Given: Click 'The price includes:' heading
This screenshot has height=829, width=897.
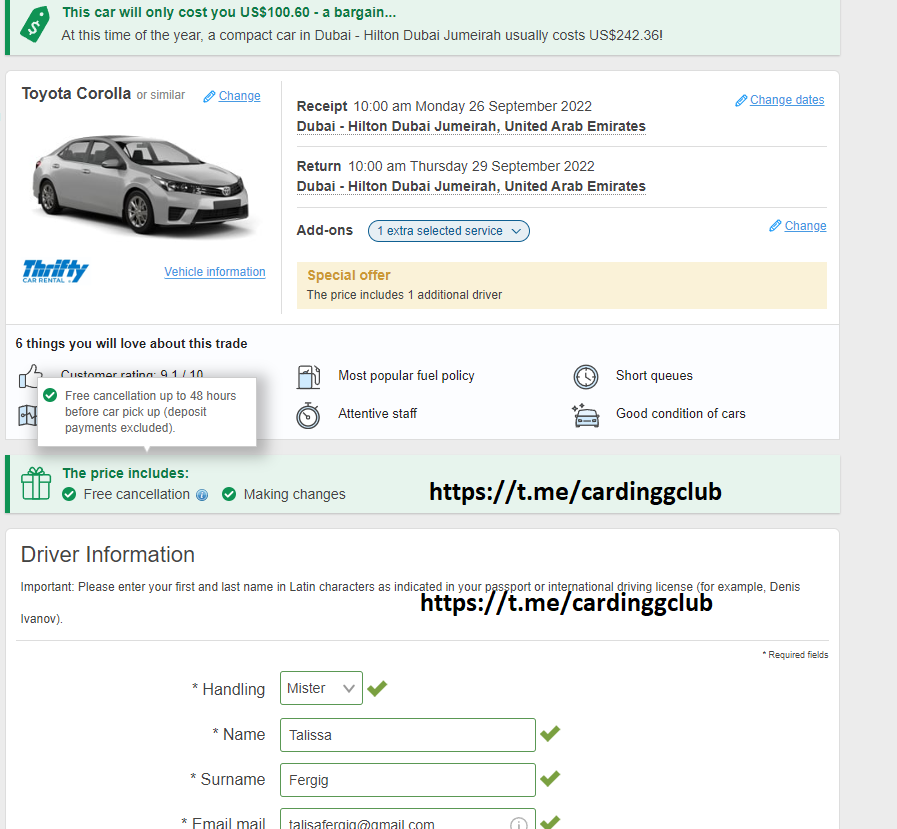Looking at the screenshot, I should pyautogui.click(x=125, y=473).
